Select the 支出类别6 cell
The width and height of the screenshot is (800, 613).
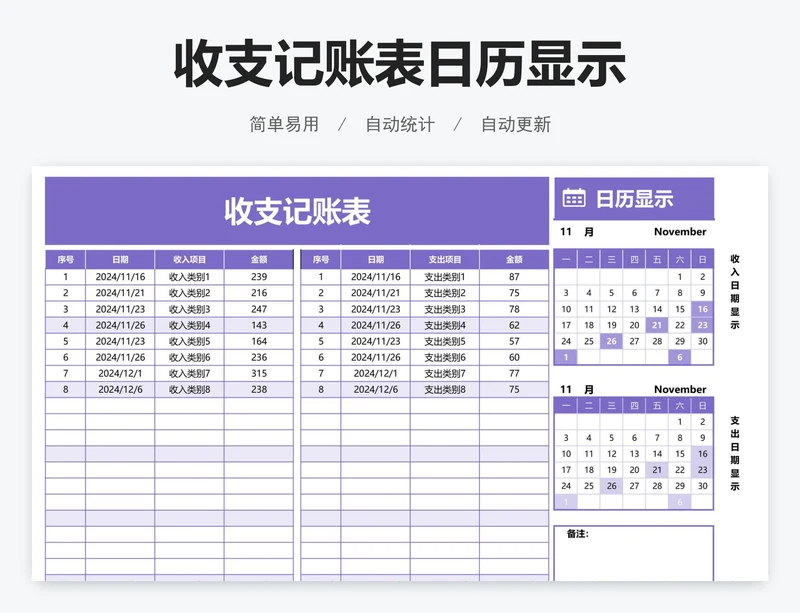click(445, 357)
